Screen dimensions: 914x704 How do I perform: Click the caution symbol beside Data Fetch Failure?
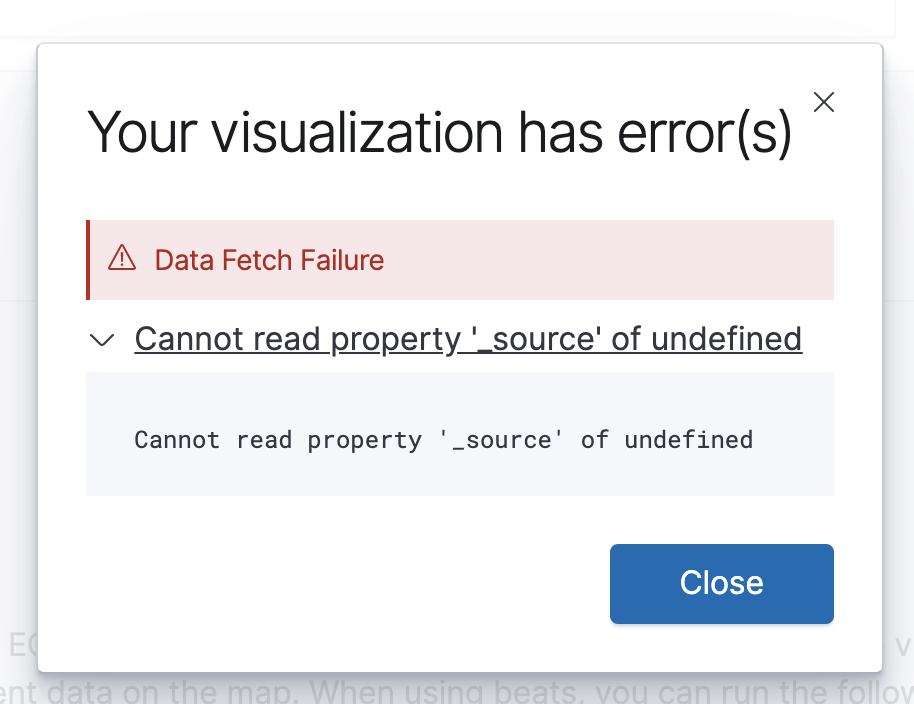click(x=121, y=259)
